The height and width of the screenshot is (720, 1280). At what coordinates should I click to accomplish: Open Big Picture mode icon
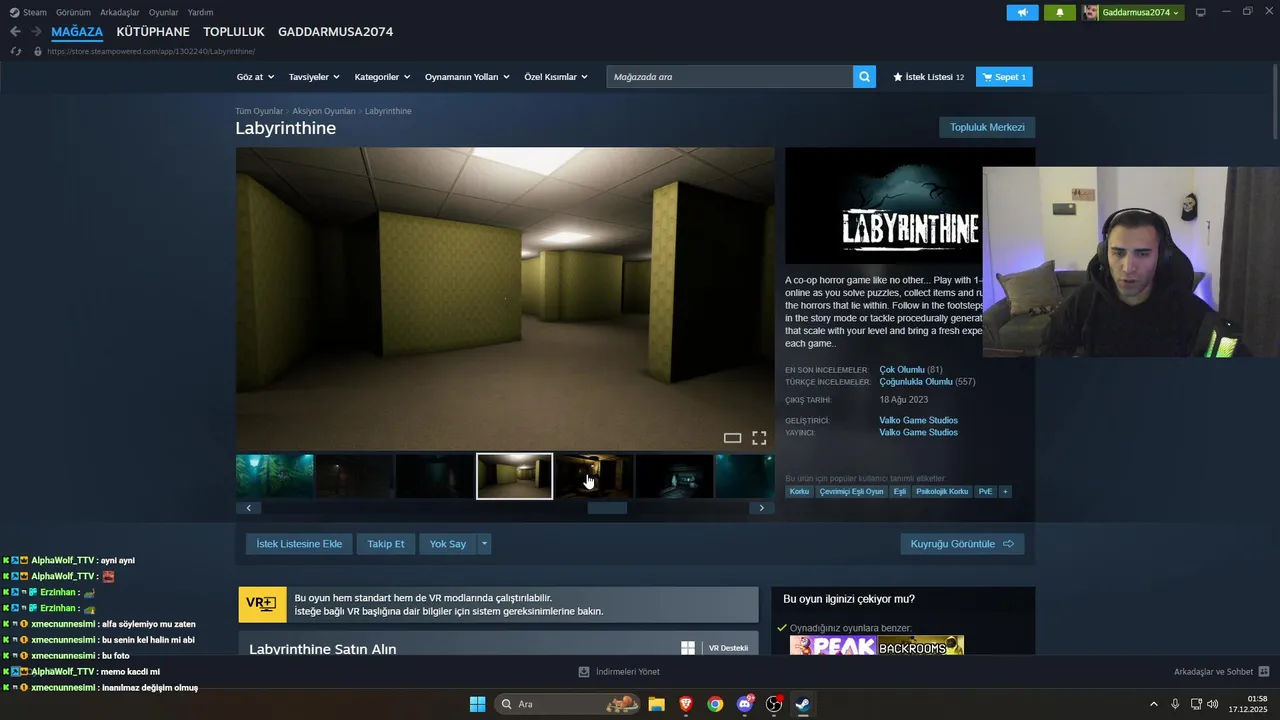[1201, 12]
